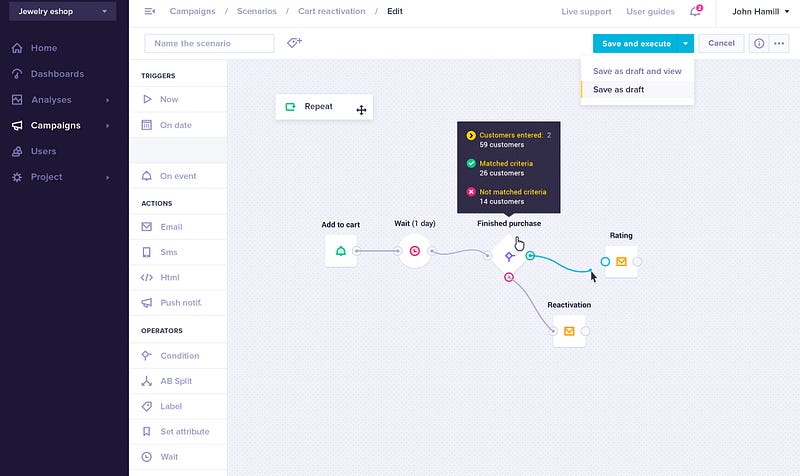Click the Name the scenario field
The image size is (800, 476).
tap(209, 43)
